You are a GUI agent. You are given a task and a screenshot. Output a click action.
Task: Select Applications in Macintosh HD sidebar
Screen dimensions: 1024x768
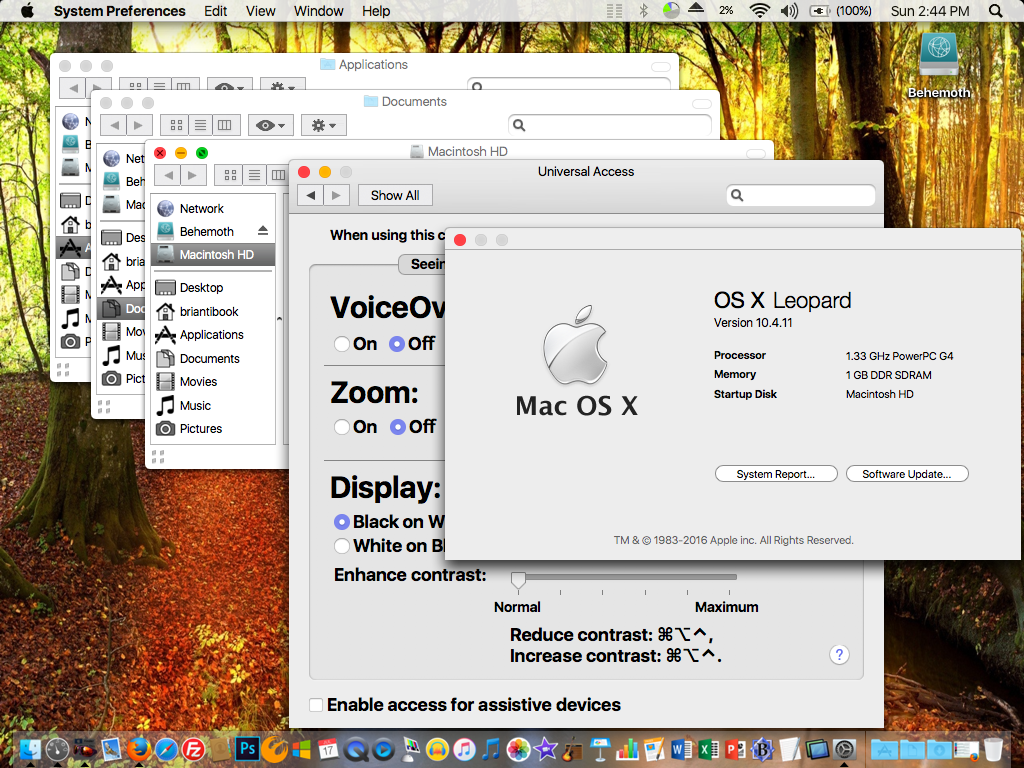click(x=213, y=334)
